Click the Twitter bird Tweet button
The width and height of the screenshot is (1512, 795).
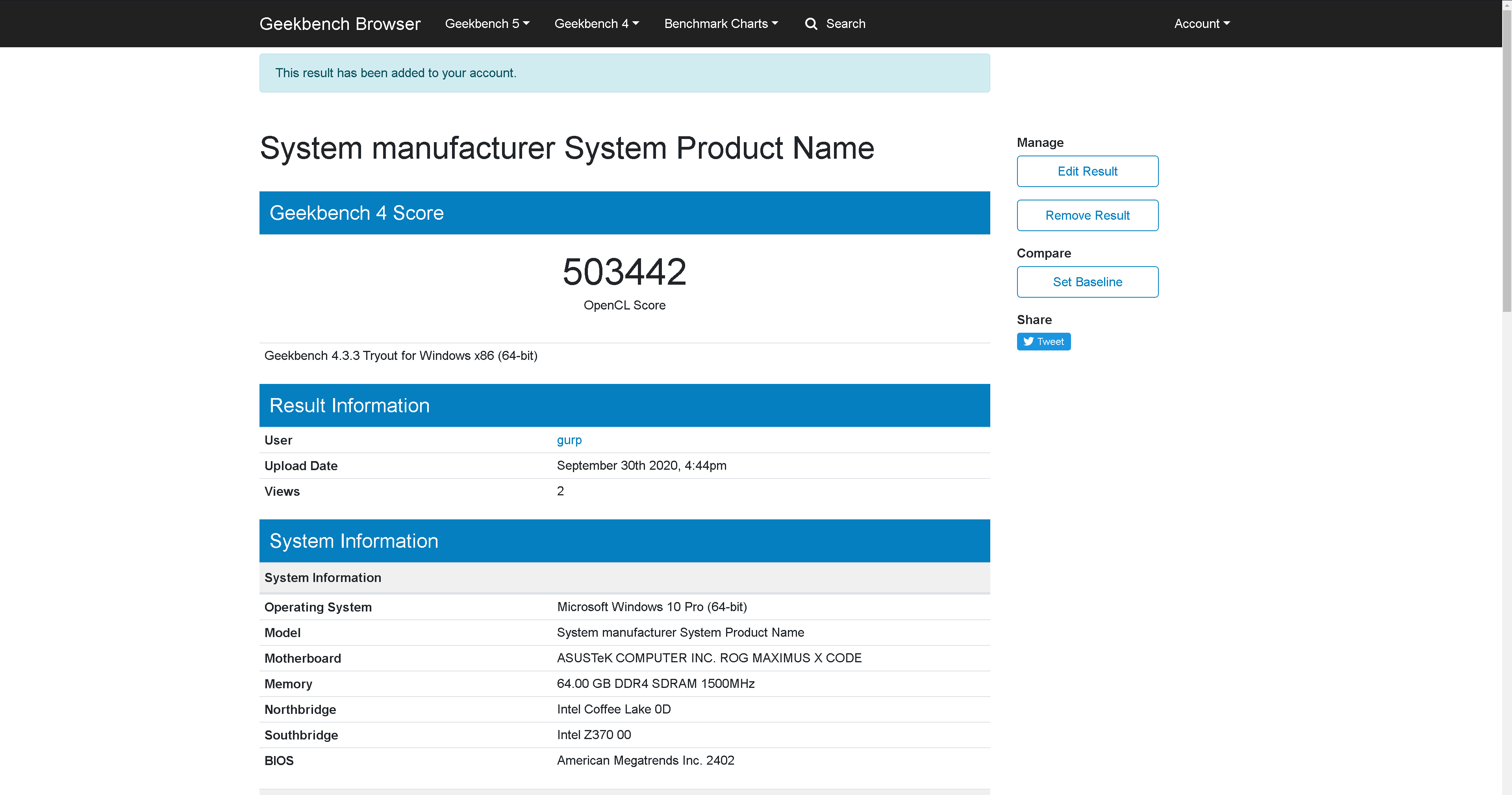pos(1043,342)
